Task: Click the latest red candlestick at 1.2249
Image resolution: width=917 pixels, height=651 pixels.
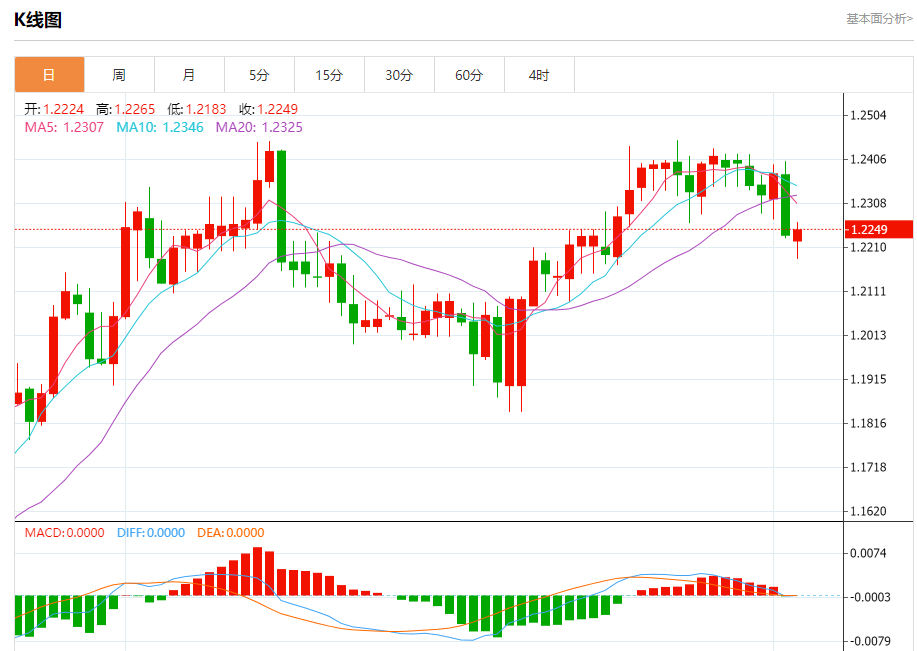Action: (x=797, y=235)
